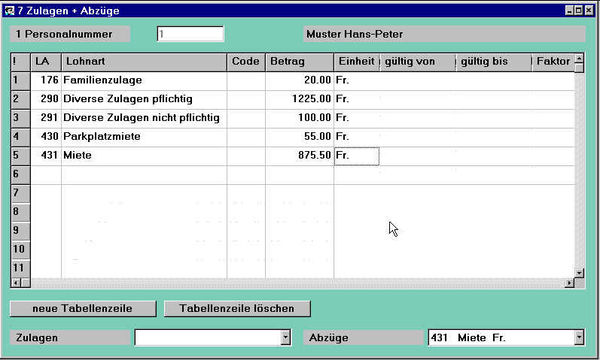Click the LA code 176 cell
This screenshot has height=360, width=600.
click(x=46, y=80)
